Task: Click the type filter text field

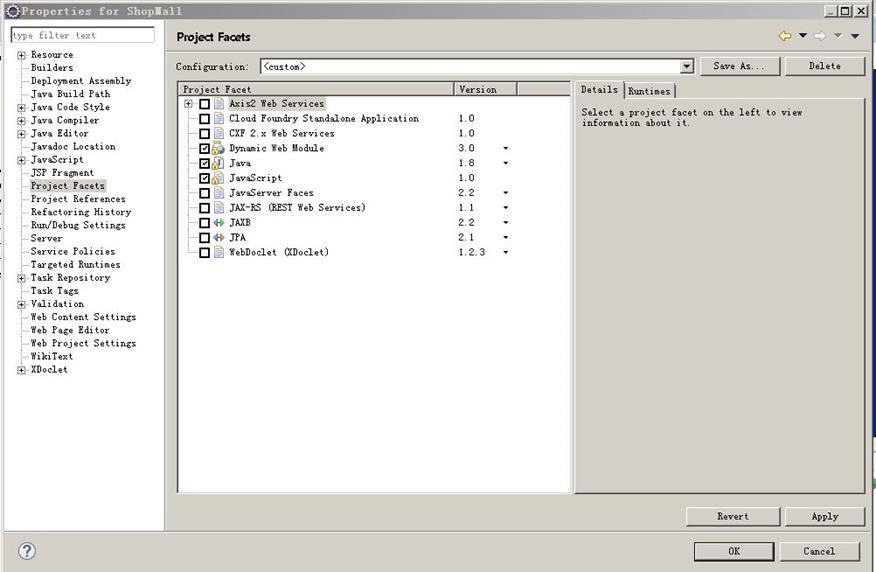Action: click(83, 35)
